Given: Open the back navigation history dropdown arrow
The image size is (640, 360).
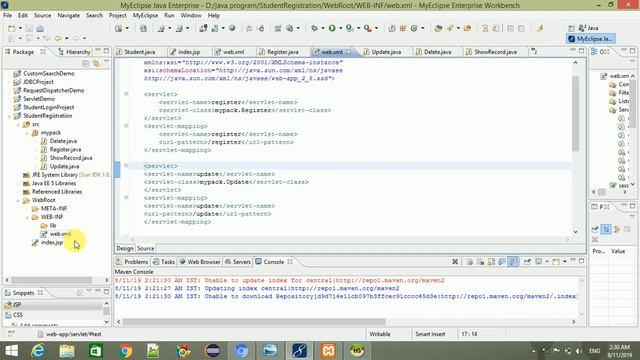Looking at the screenshot, I should [x=67, y=38].
